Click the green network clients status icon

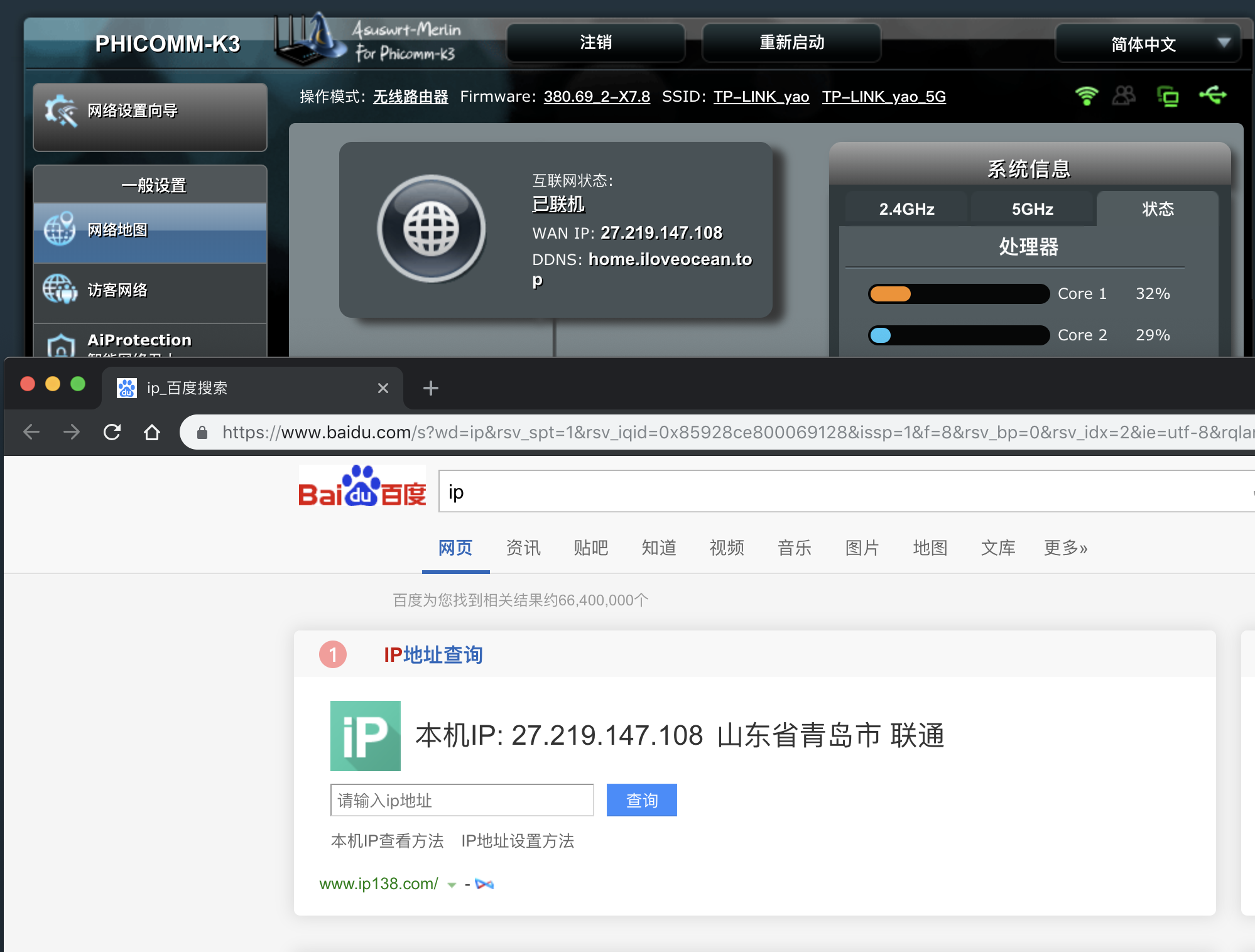point(1168,96)
